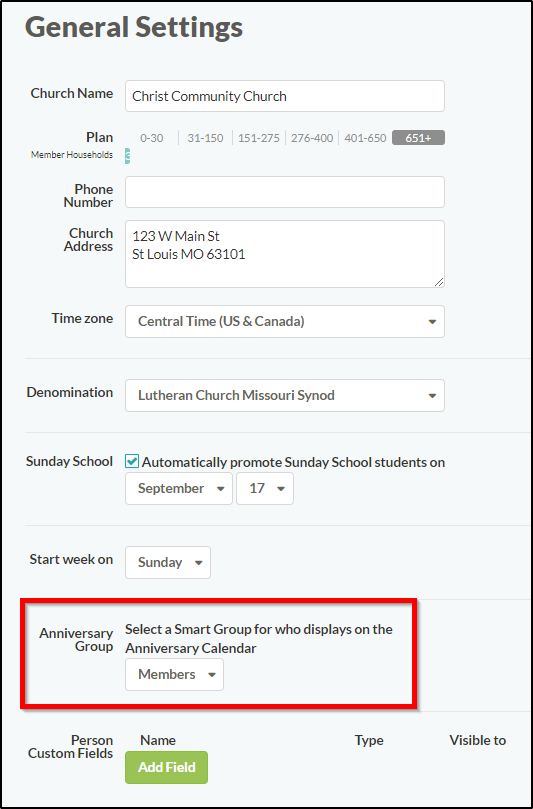Select the 151-275 plan option
Screen dimensions: 533x809
coord(259,138)
